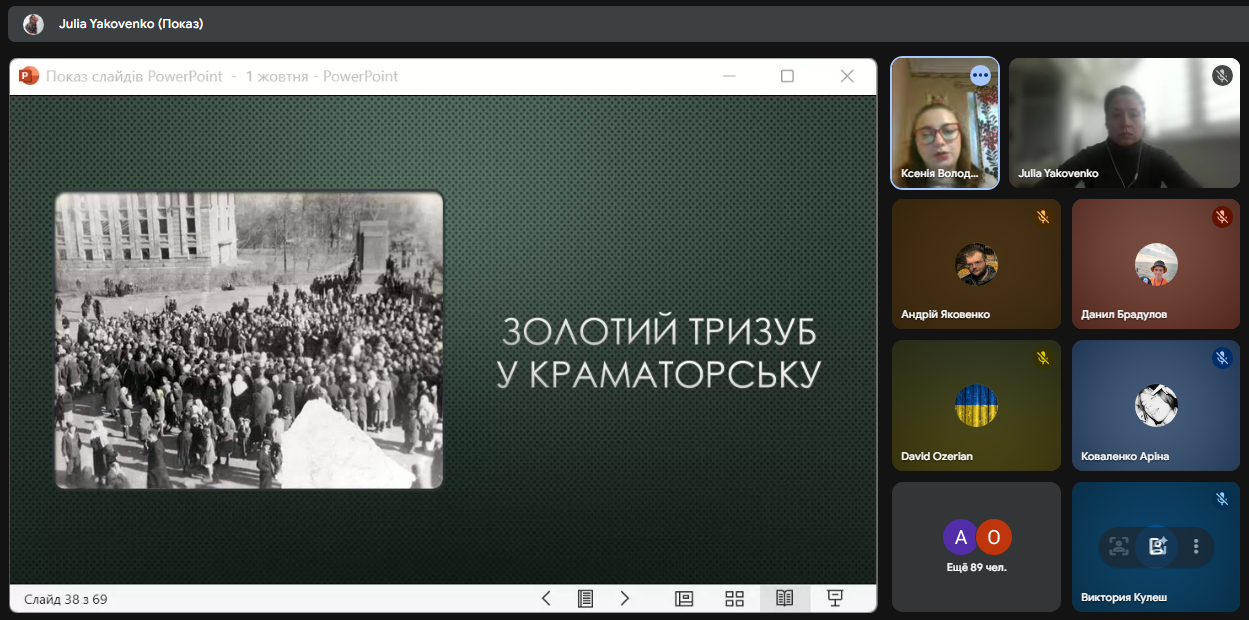Start Slide Show presentation icon
The height and width of the screenshot is (620, 1249).
835,598
